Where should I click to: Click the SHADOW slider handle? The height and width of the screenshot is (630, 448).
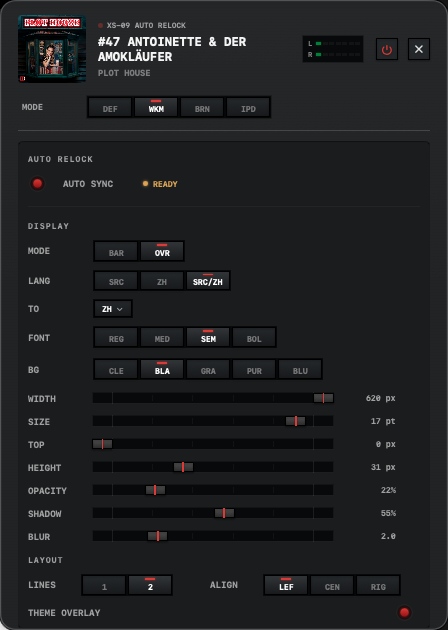pyautogui.click(x=224, y=513)
